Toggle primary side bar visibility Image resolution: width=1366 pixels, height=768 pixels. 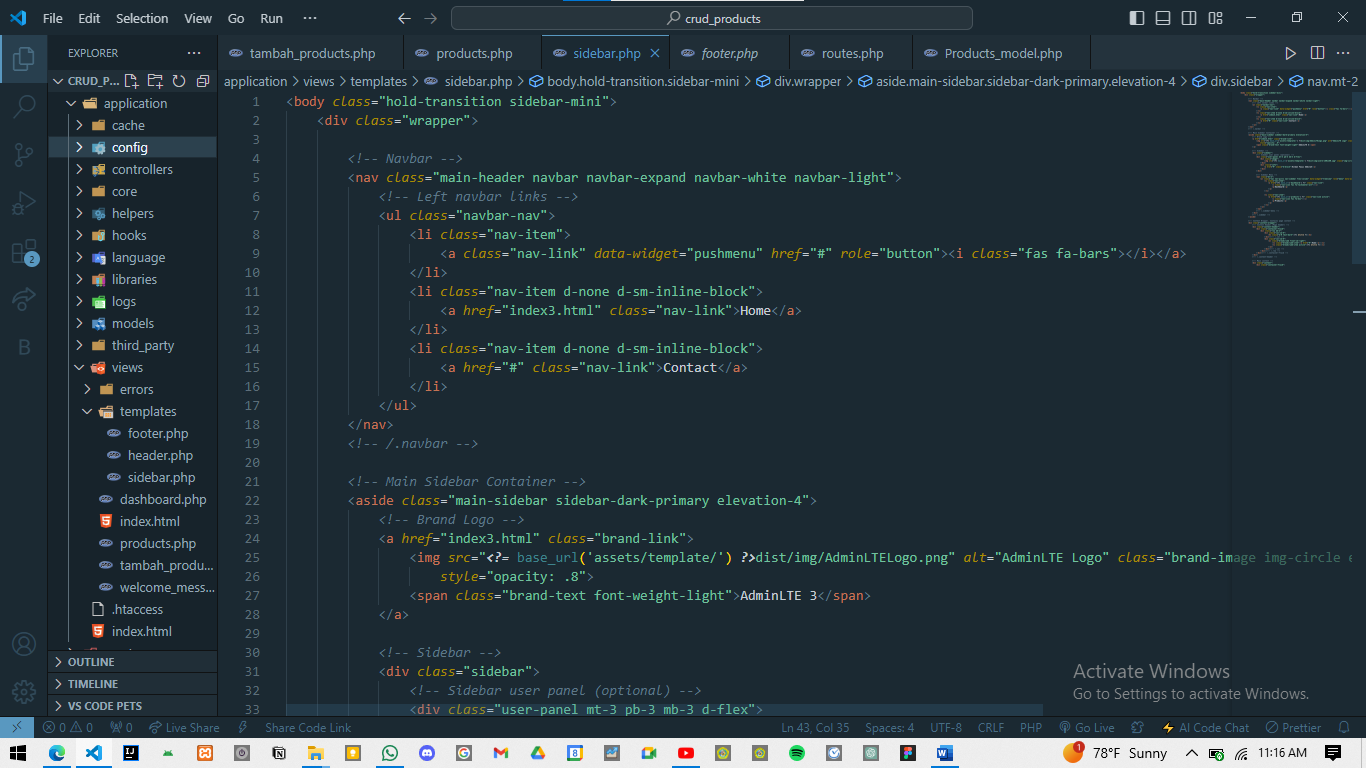point(1137,18)
